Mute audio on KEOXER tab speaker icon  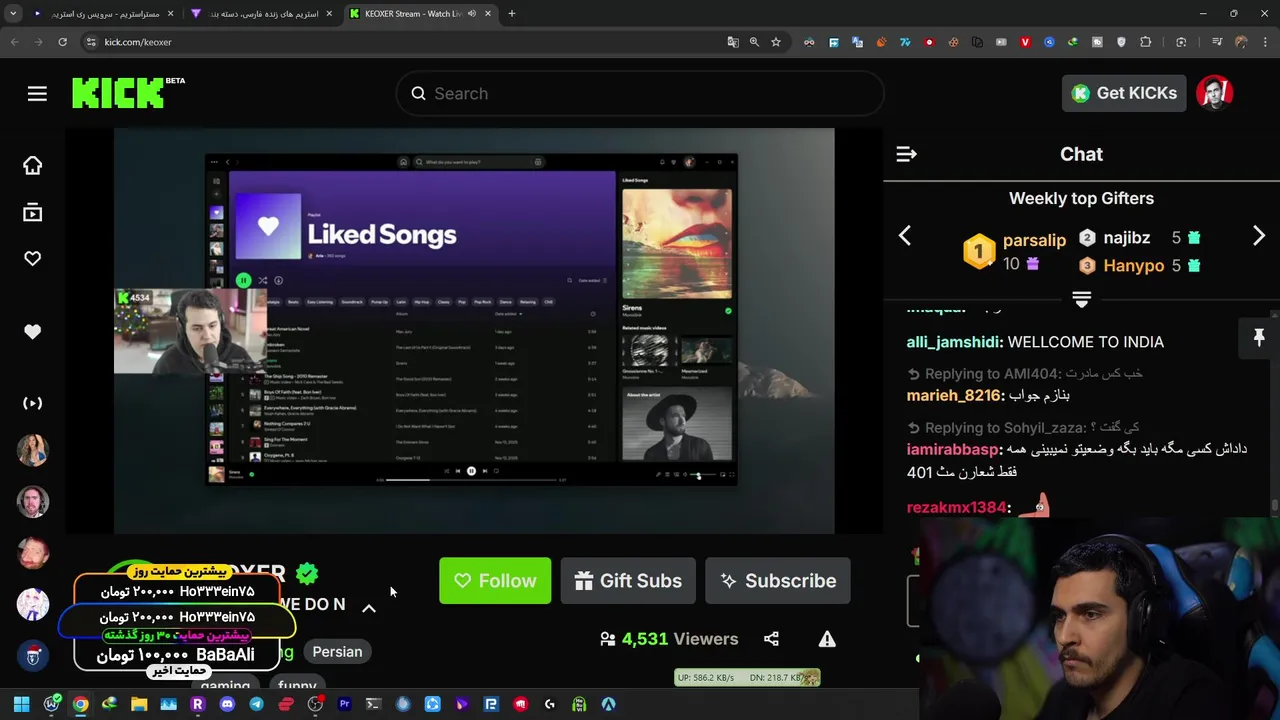(471, 14)
